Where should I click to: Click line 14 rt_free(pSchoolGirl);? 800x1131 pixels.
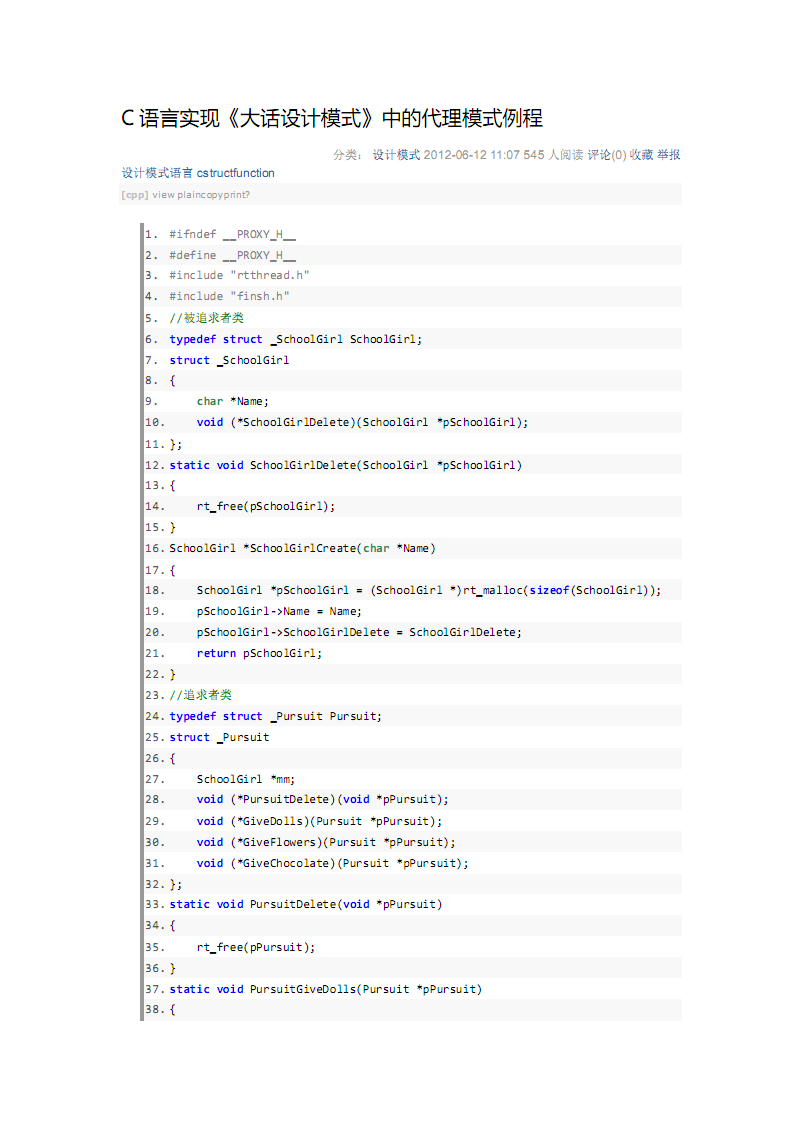tap(265, 506)
